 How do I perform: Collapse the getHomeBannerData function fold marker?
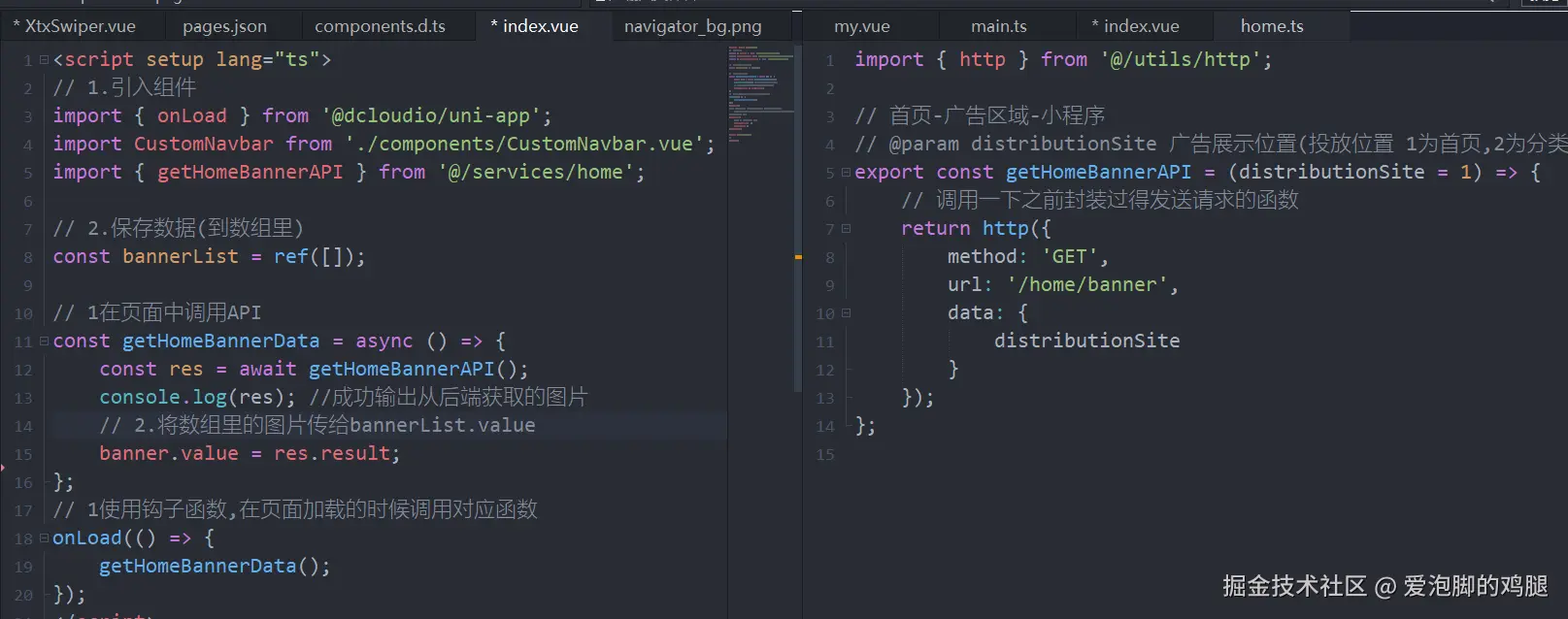[x=44, y=342]
